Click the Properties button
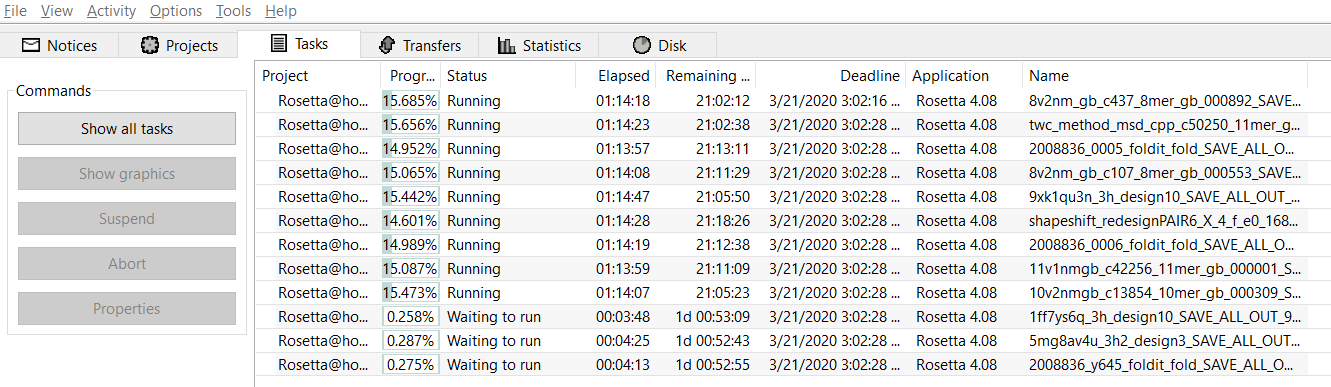 point(127,309)
